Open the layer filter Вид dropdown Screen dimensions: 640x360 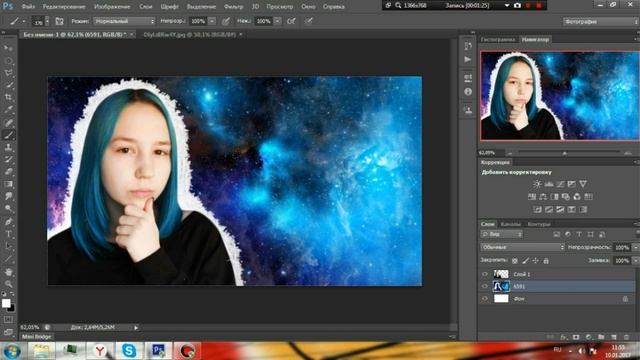(502, 234)
